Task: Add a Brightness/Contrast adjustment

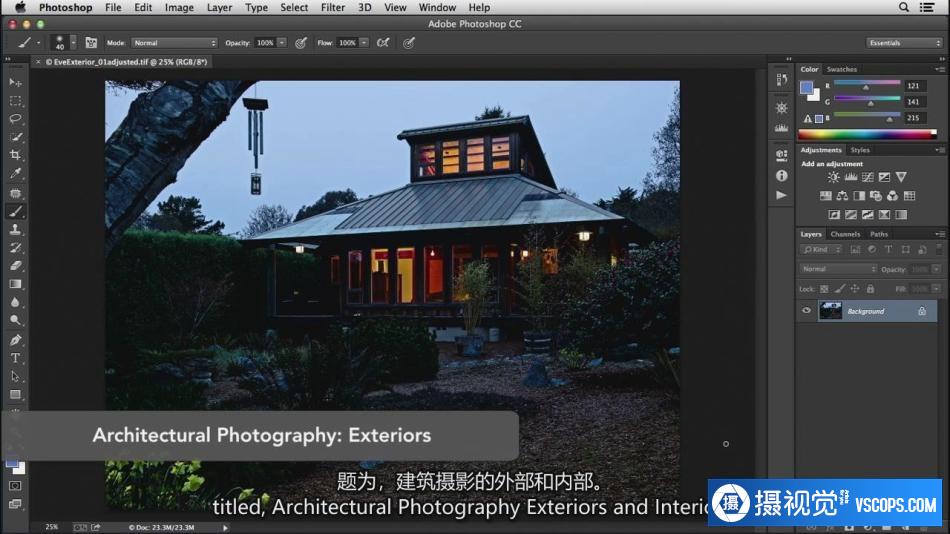Action: [834, 177]
